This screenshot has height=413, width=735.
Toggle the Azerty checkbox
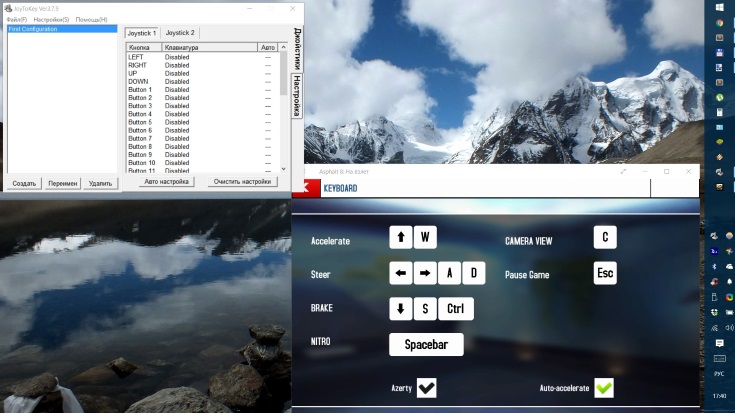[x=426, y=388]
